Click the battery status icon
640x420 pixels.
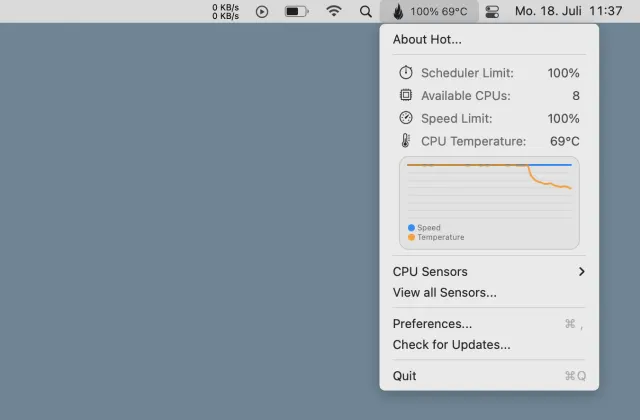297,11
